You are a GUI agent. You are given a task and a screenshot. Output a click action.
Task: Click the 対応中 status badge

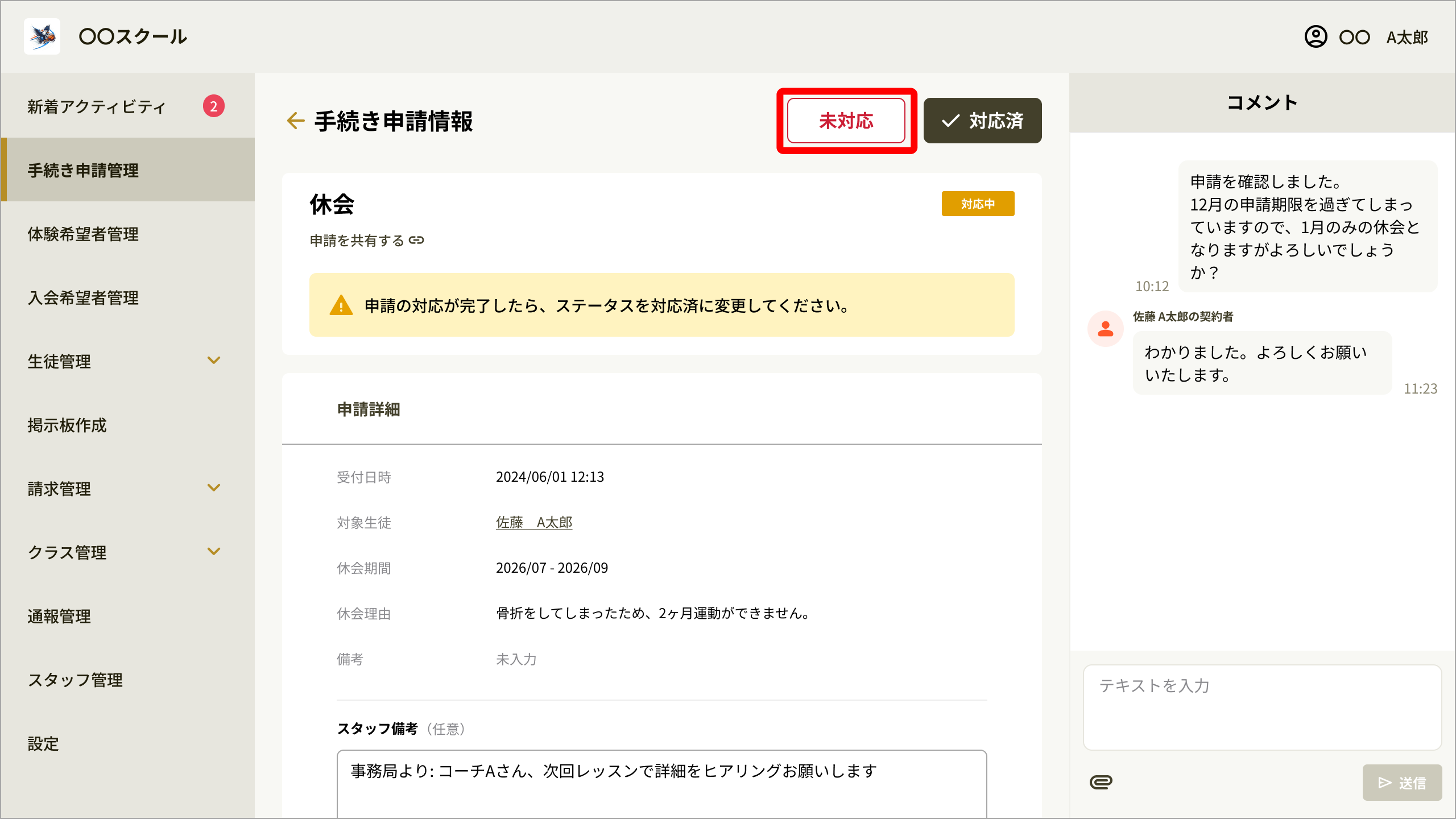(978, 204)
